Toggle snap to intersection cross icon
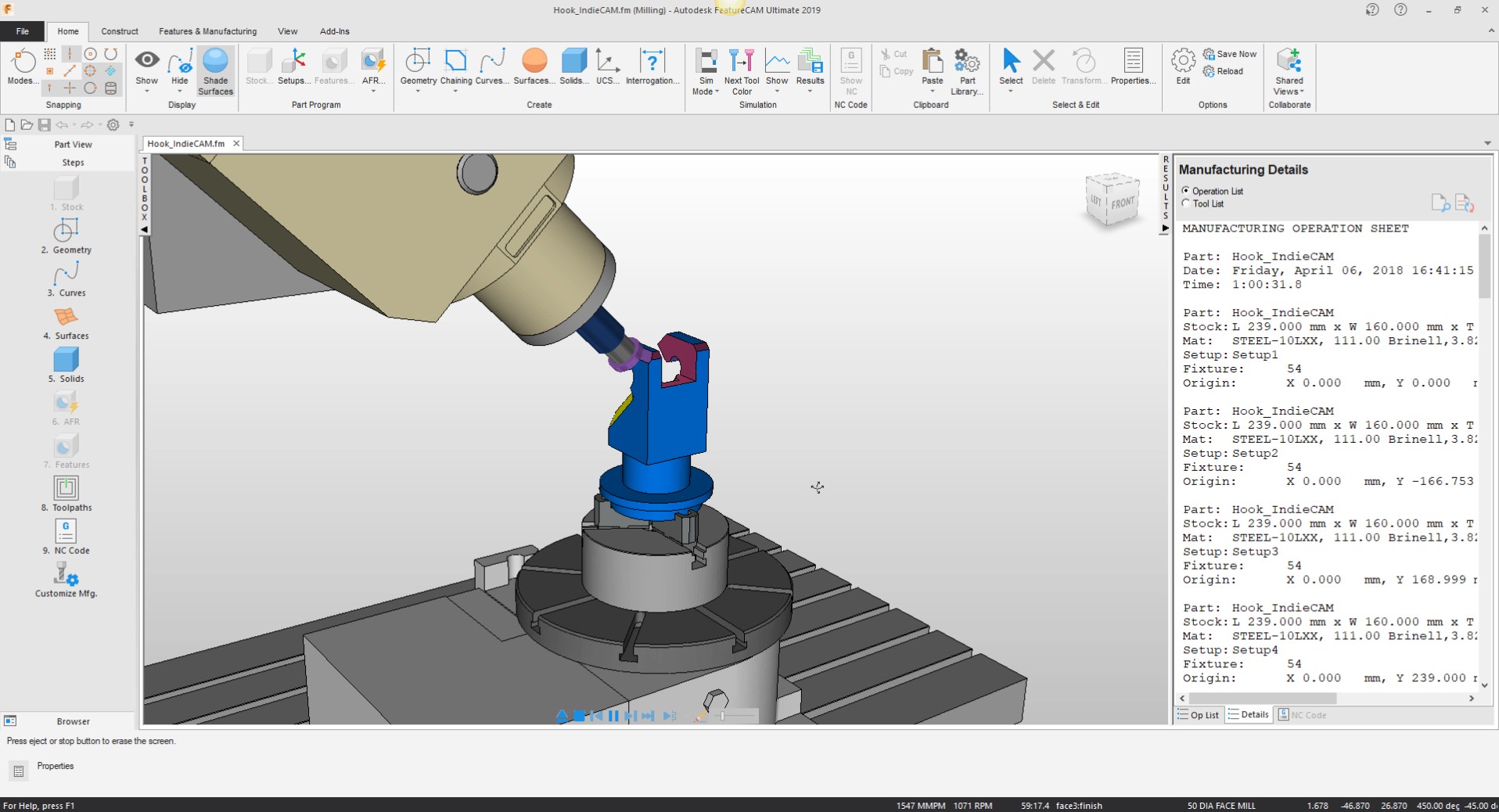 coord(70,88)
